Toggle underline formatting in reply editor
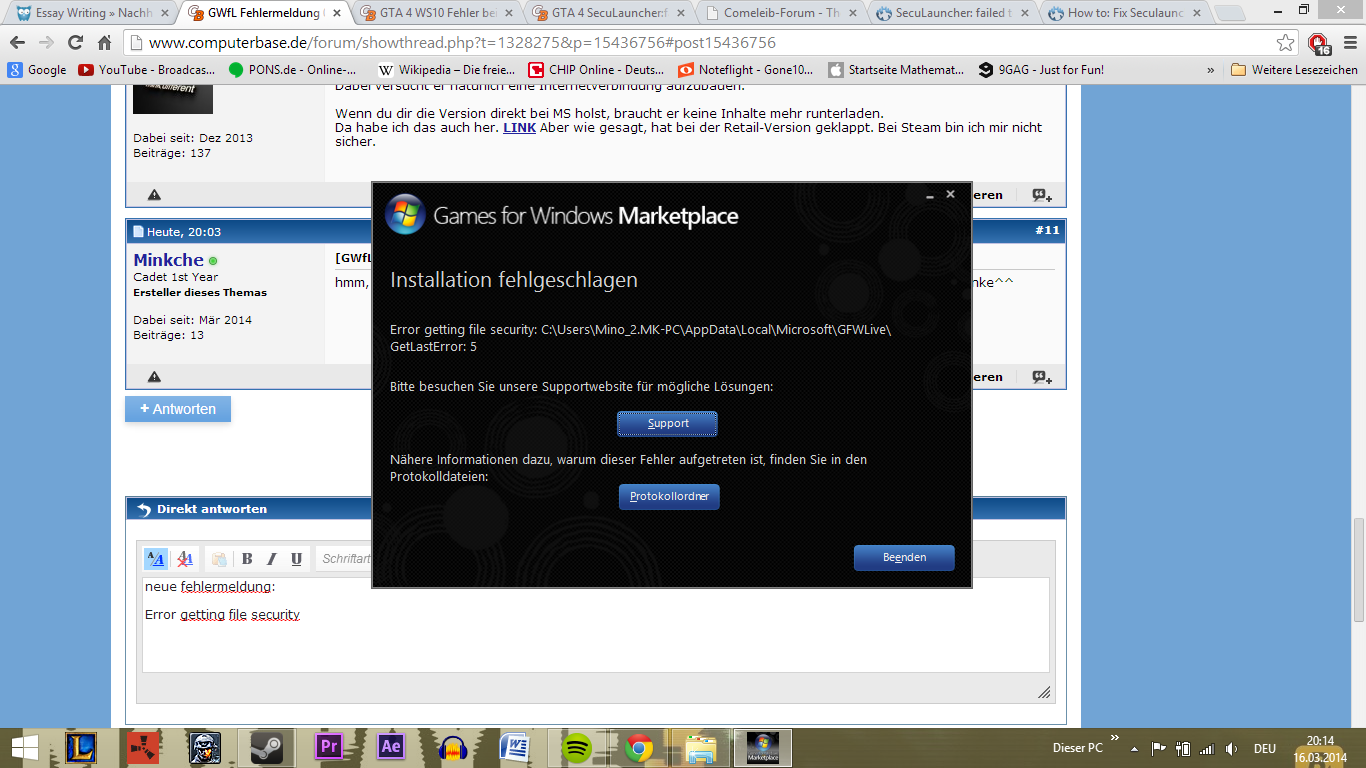 pos(296,559)
